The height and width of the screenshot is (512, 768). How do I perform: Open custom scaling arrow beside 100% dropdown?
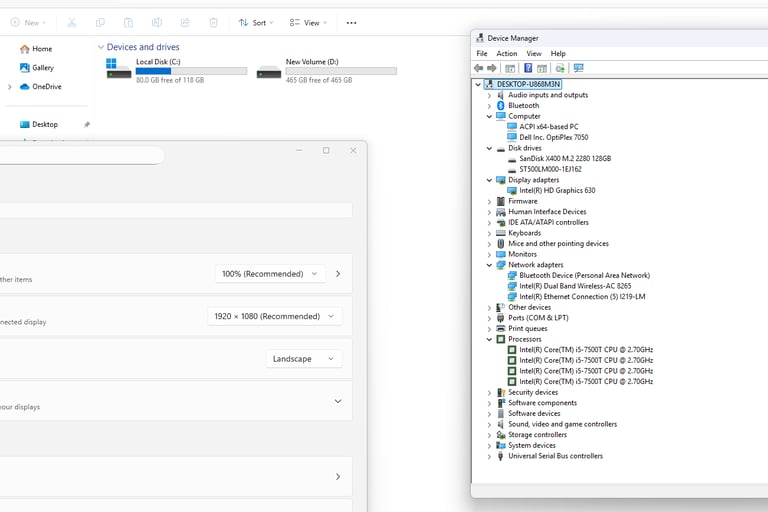pos(338,274)
